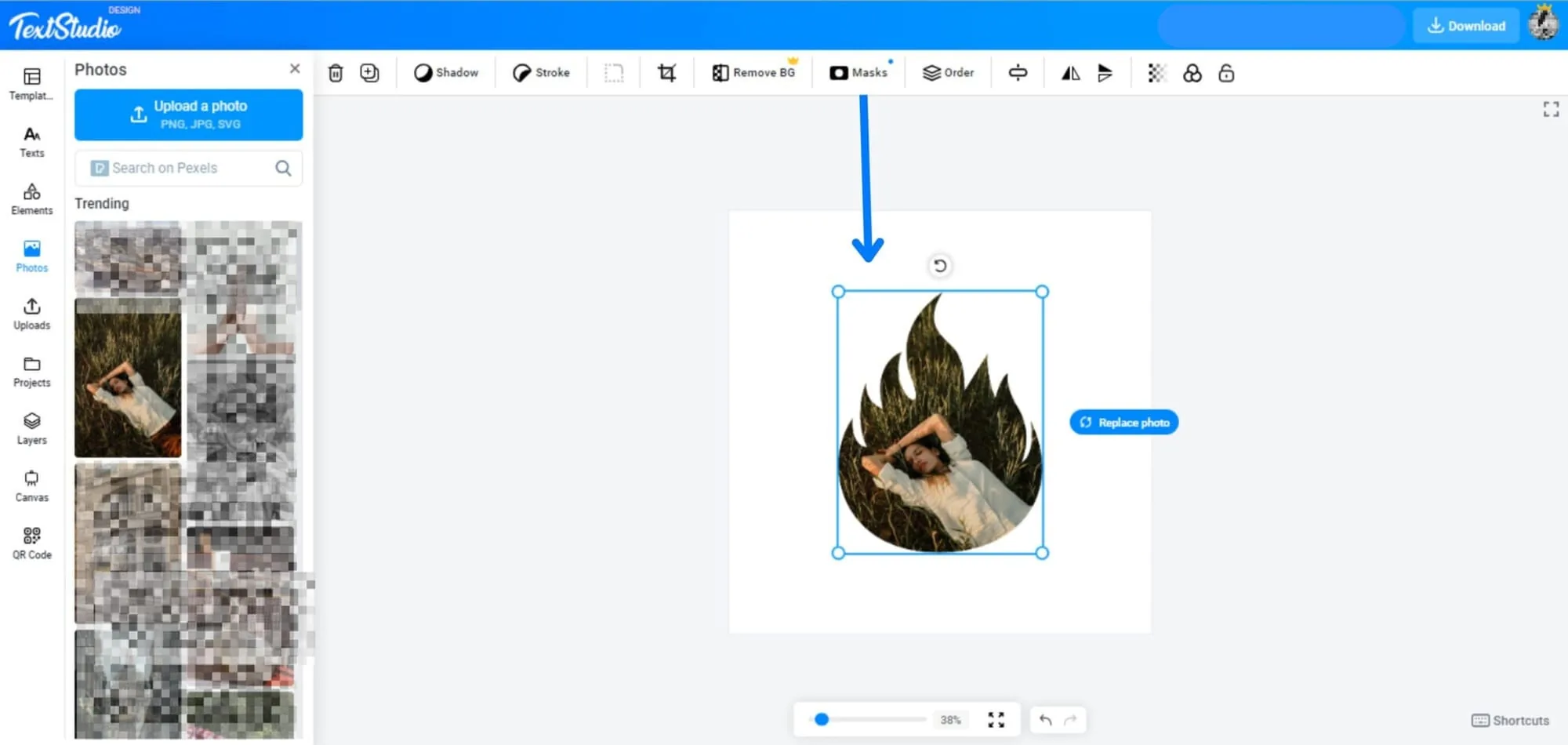Flip the image vertically

(1105, 73)
